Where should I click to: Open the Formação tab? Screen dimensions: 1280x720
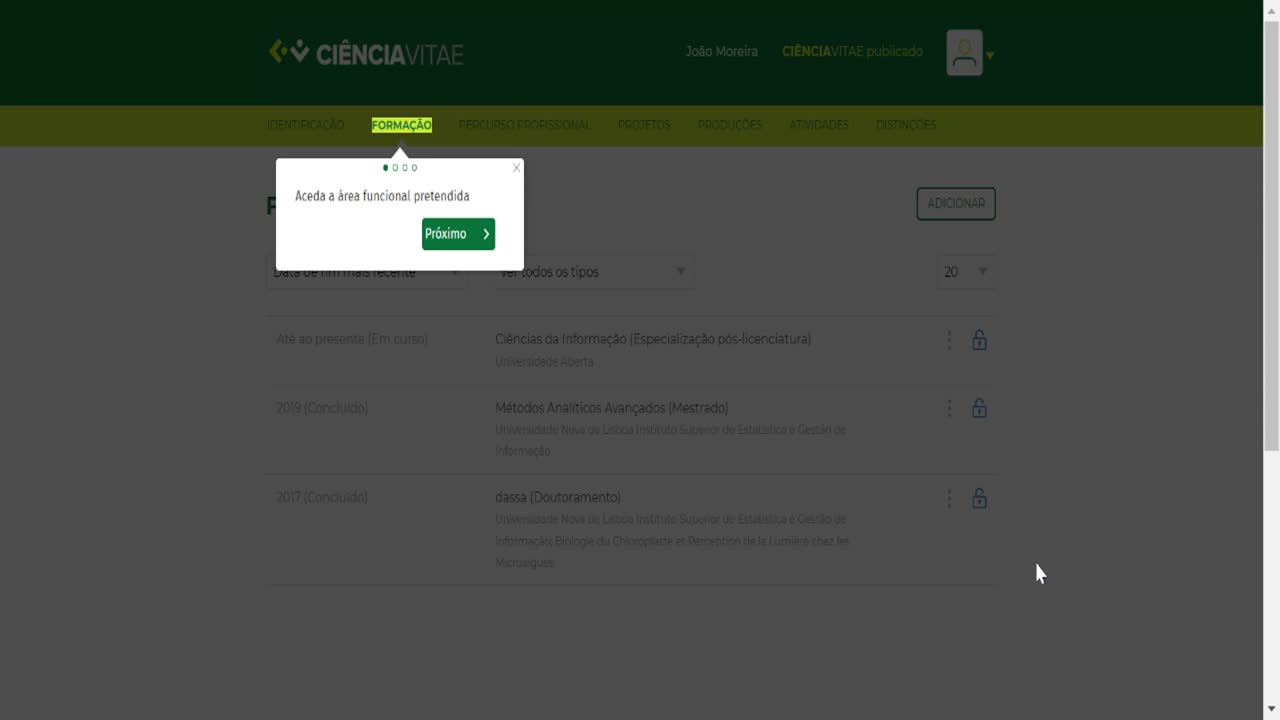click(401, 125)
